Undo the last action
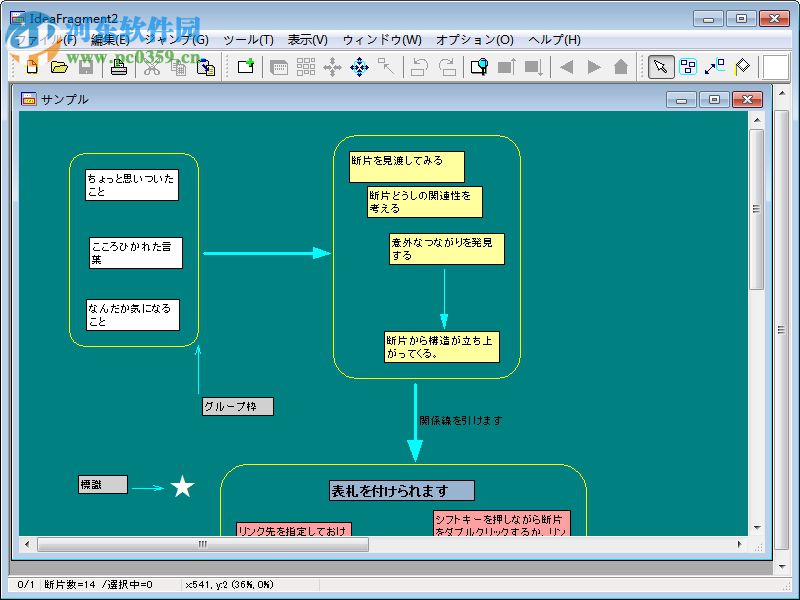800x600 pixels. click(x=420, y=67)
